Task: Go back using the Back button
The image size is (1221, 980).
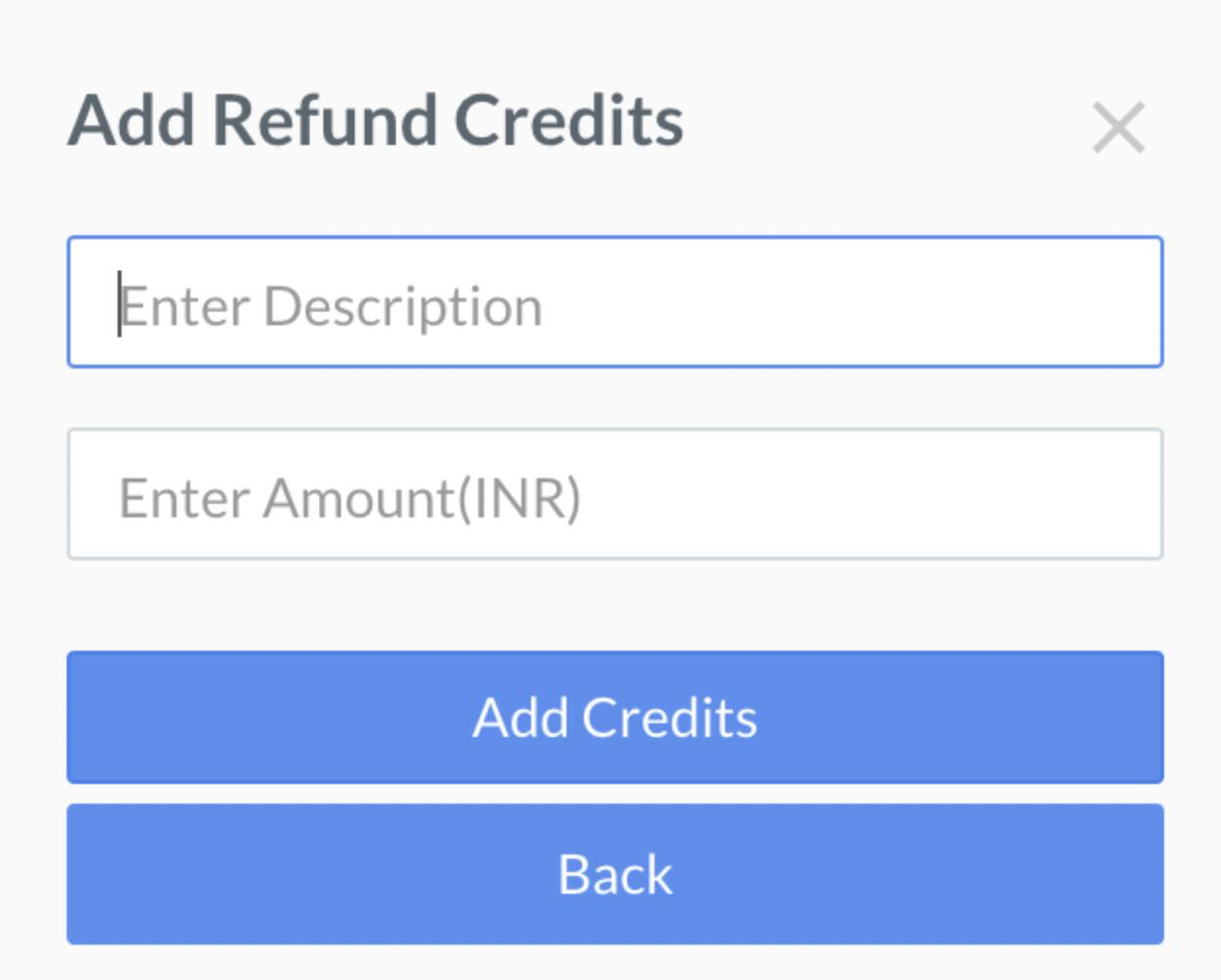Action: click(614, 874)
